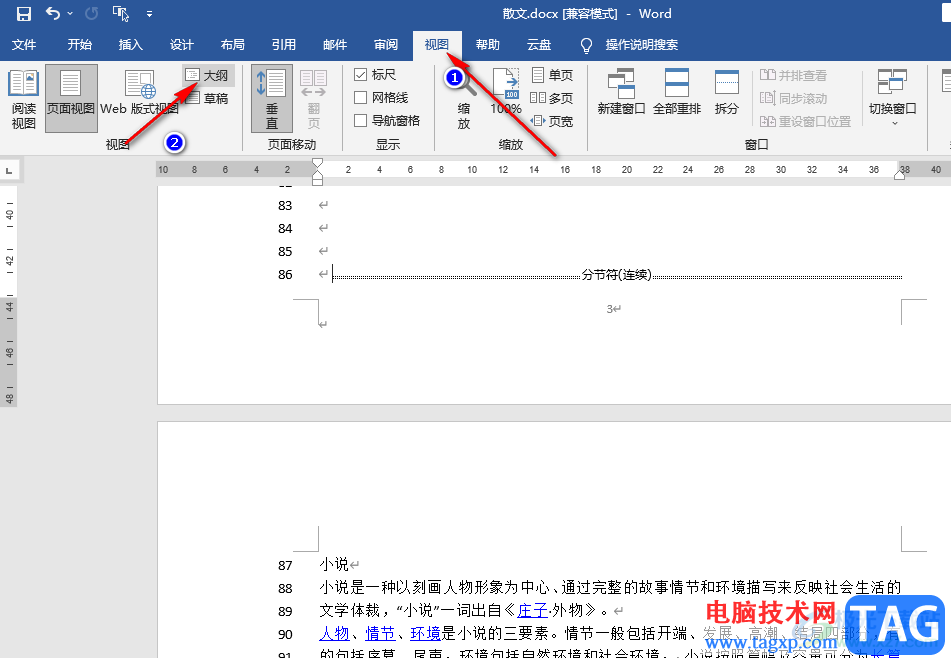Open the 庄子 hyperlink
951x658 pixels.
click(532, 611)
